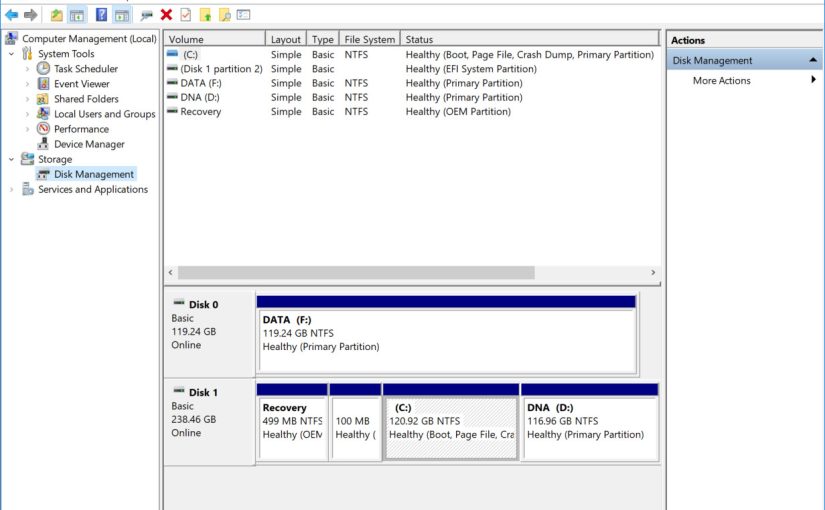Click the red X delete icon
Image resolution: width=825 pixels, height=510 pixels.
[166, 15]
